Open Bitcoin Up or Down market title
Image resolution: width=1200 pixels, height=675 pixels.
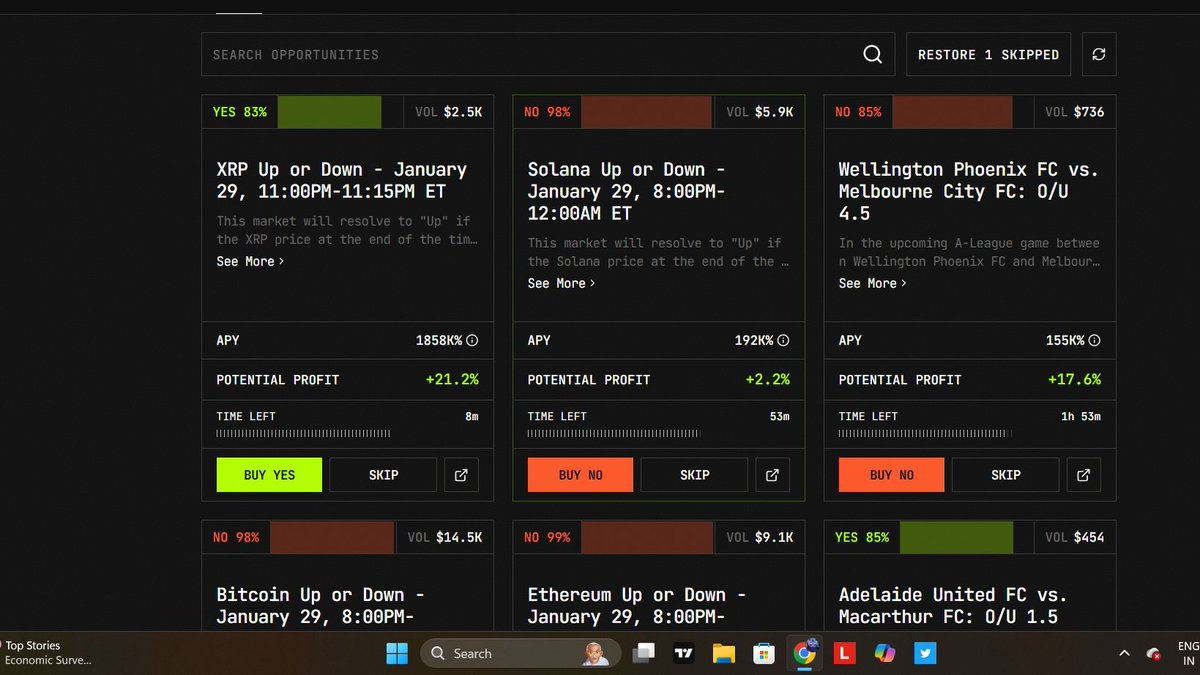tap(320, 605)
